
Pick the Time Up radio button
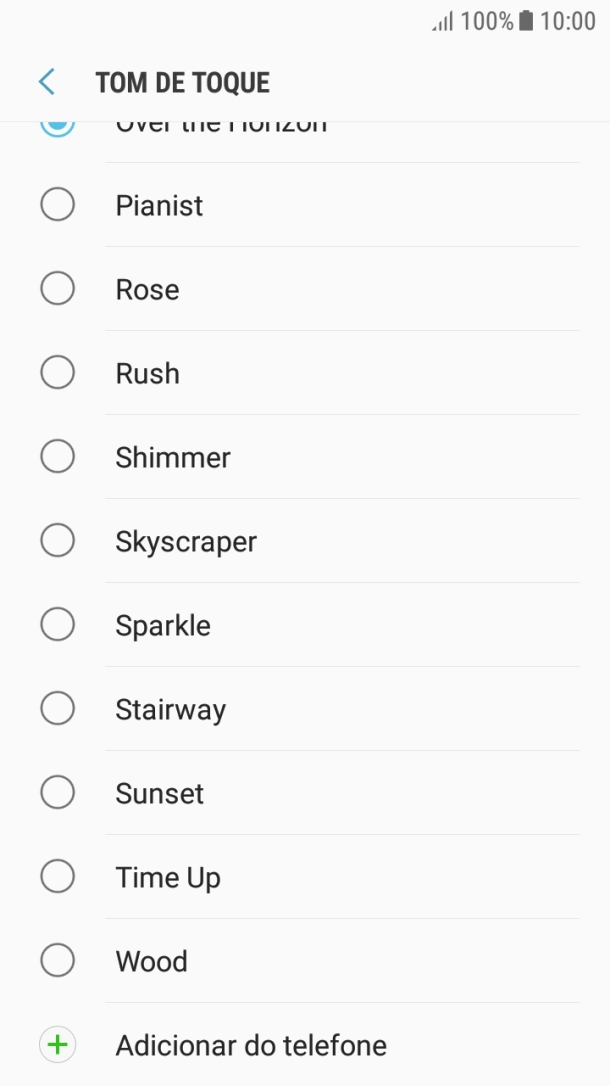point(57,877)
